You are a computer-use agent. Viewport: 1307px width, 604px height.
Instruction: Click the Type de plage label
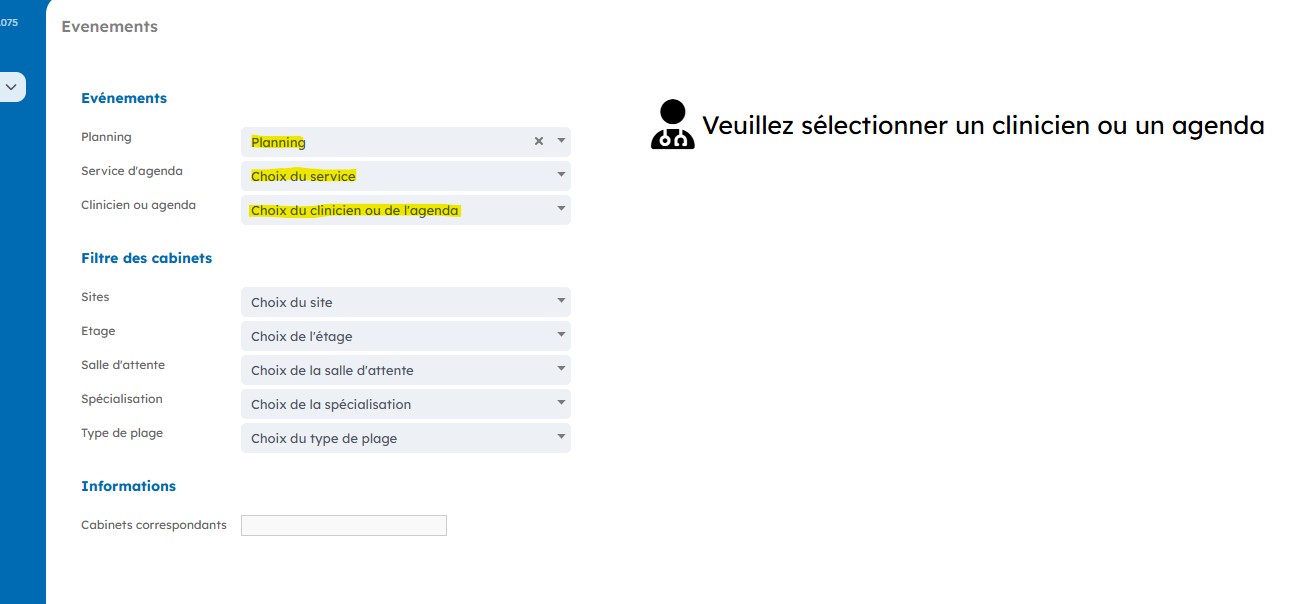tap(122, 433)
